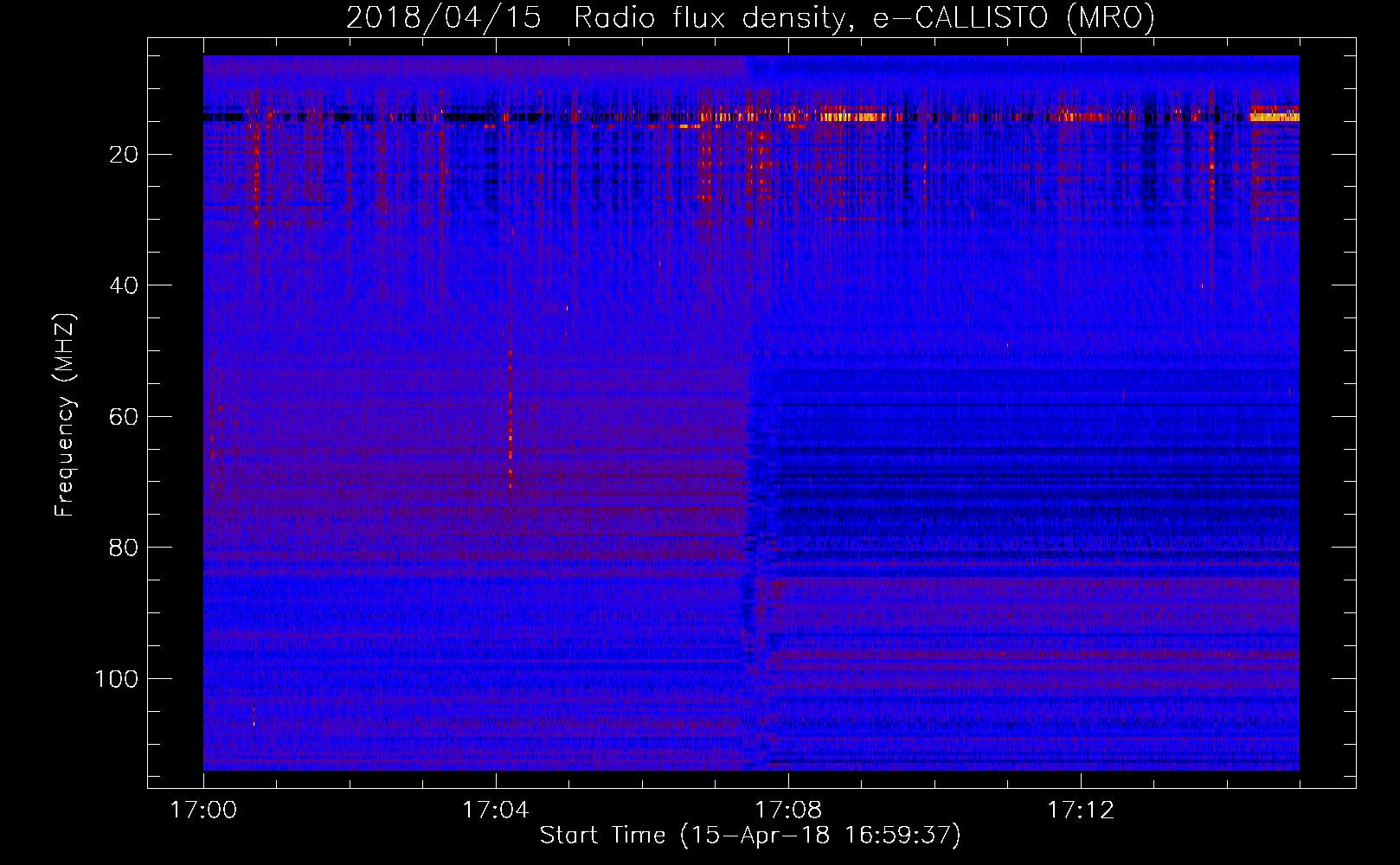Click the '60' frequency tick label
The height and width of the screenshot is (865, 1400).
(x=124, y=417)
